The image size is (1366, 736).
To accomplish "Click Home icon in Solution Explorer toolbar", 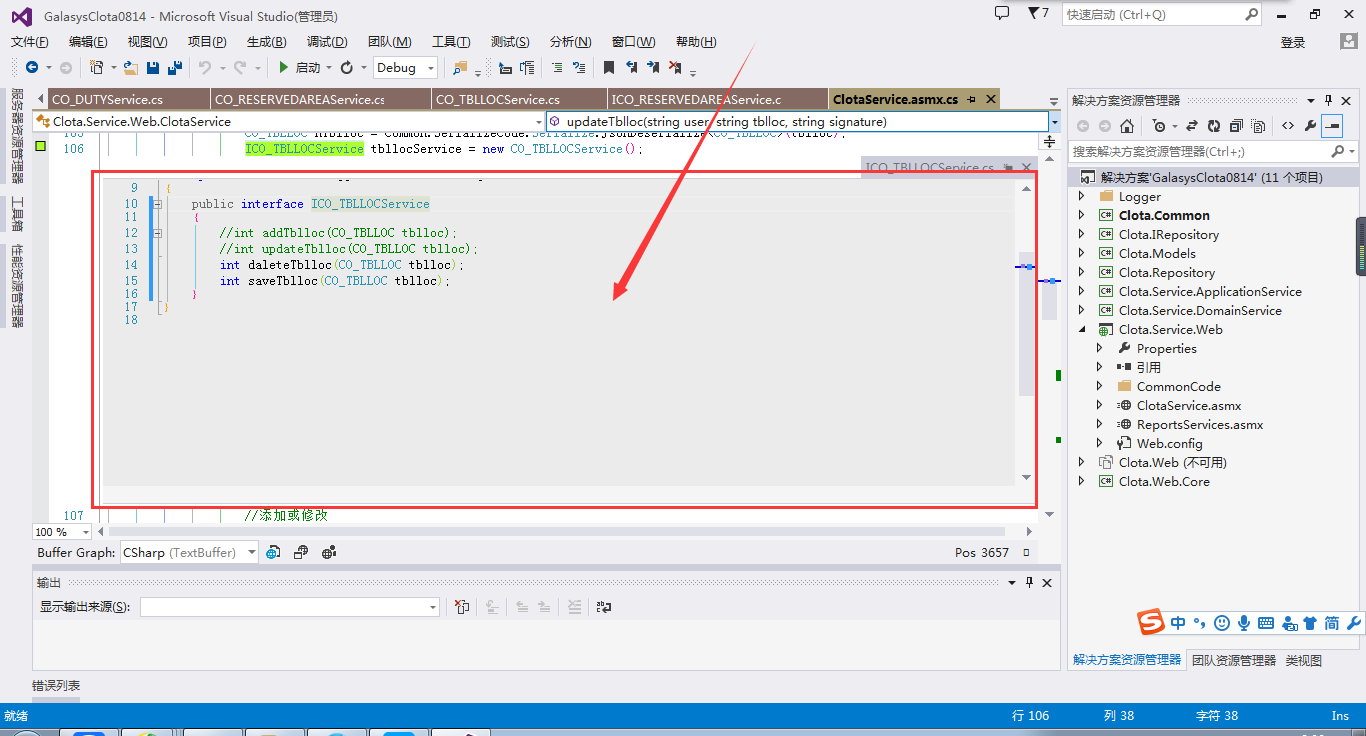I will coord(1127,126).
